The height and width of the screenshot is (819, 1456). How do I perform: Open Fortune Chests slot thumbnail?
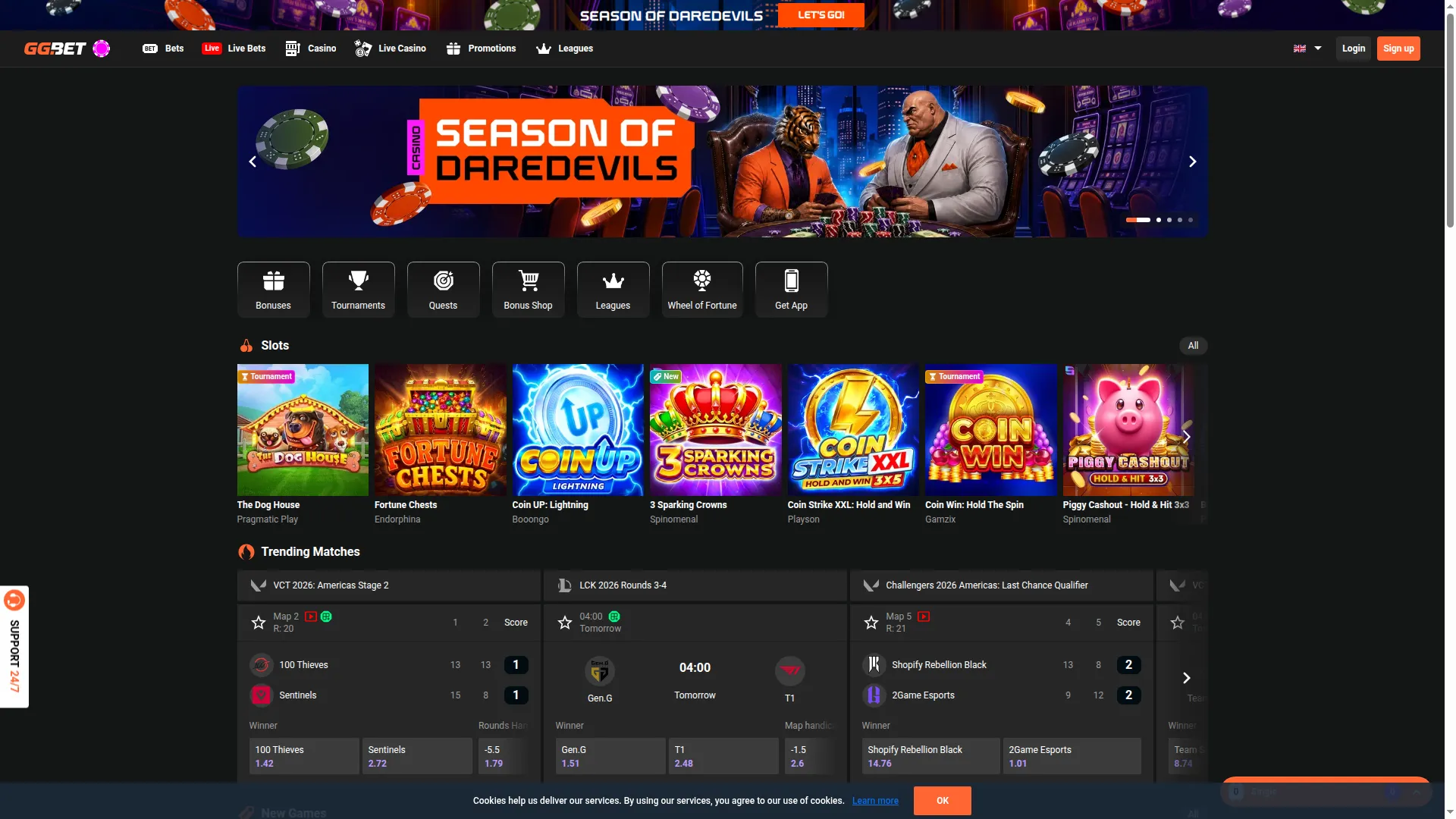pos(440,430)
